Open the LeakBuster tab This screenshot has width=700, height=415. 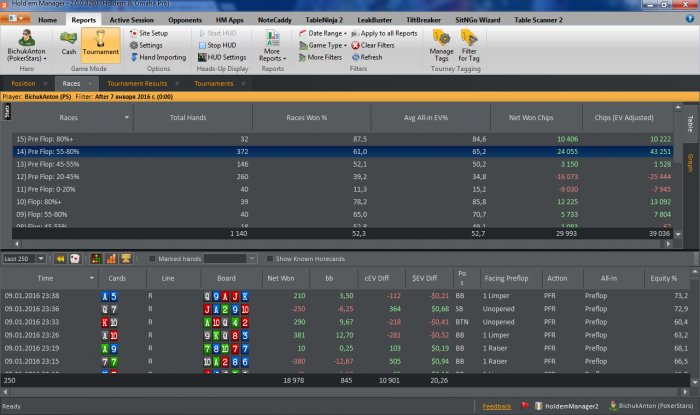pyautogui.click(x=375, y=20)
